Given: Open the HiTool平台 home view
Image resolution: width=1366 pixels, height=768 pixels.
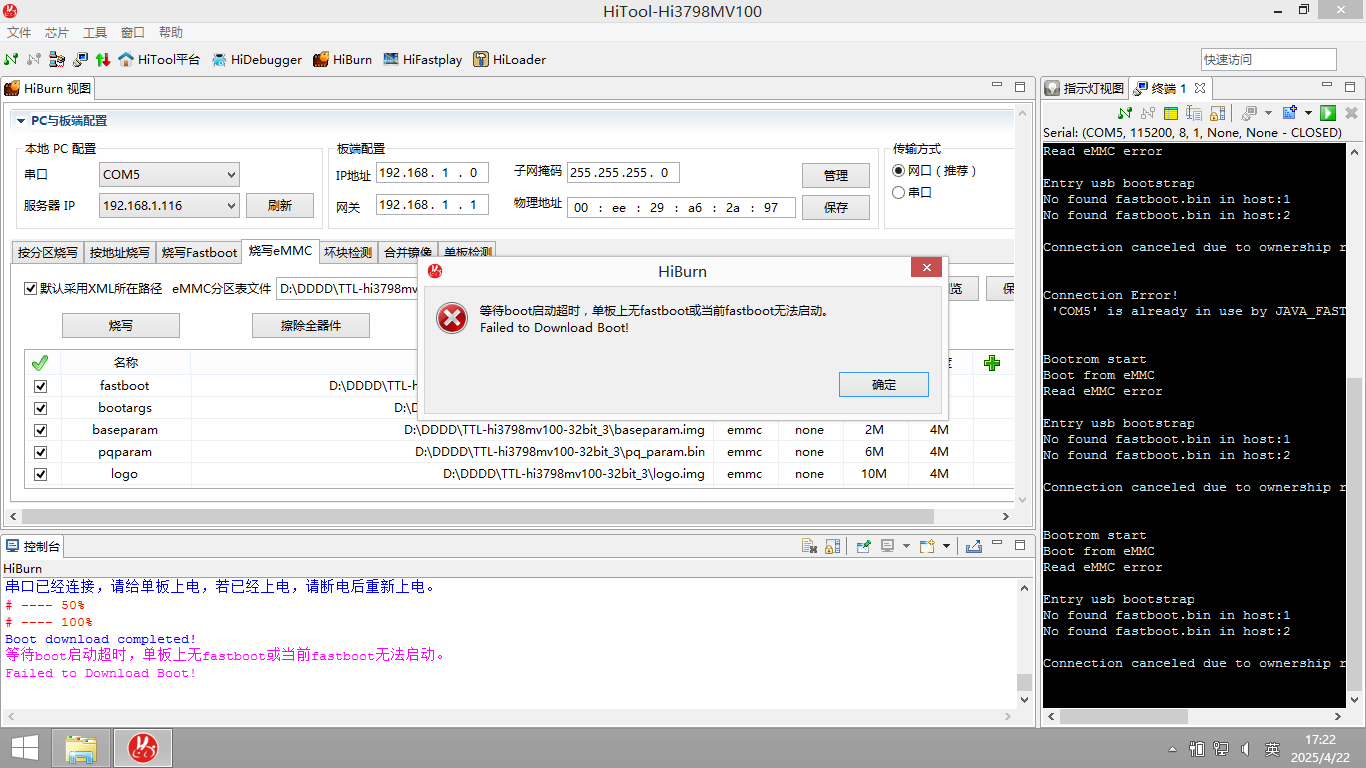Looking at the screenshot, I should (x=159, y=59).
